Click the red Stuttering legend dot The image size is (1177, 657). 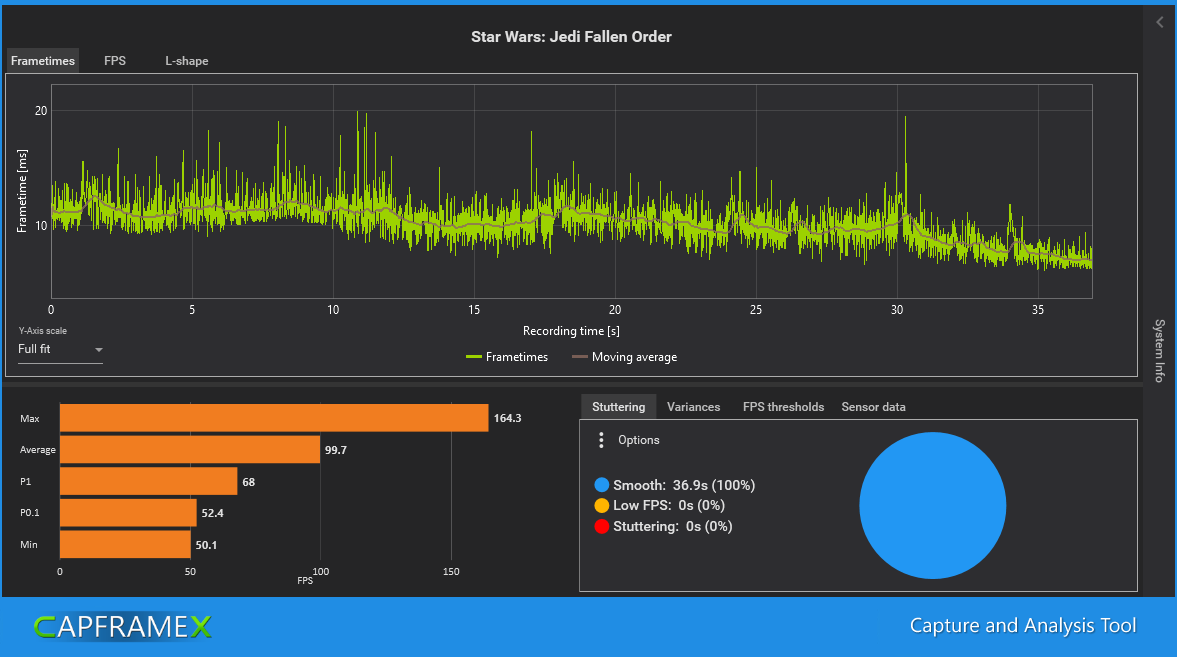pyautogui.click(x=601, y=526)
